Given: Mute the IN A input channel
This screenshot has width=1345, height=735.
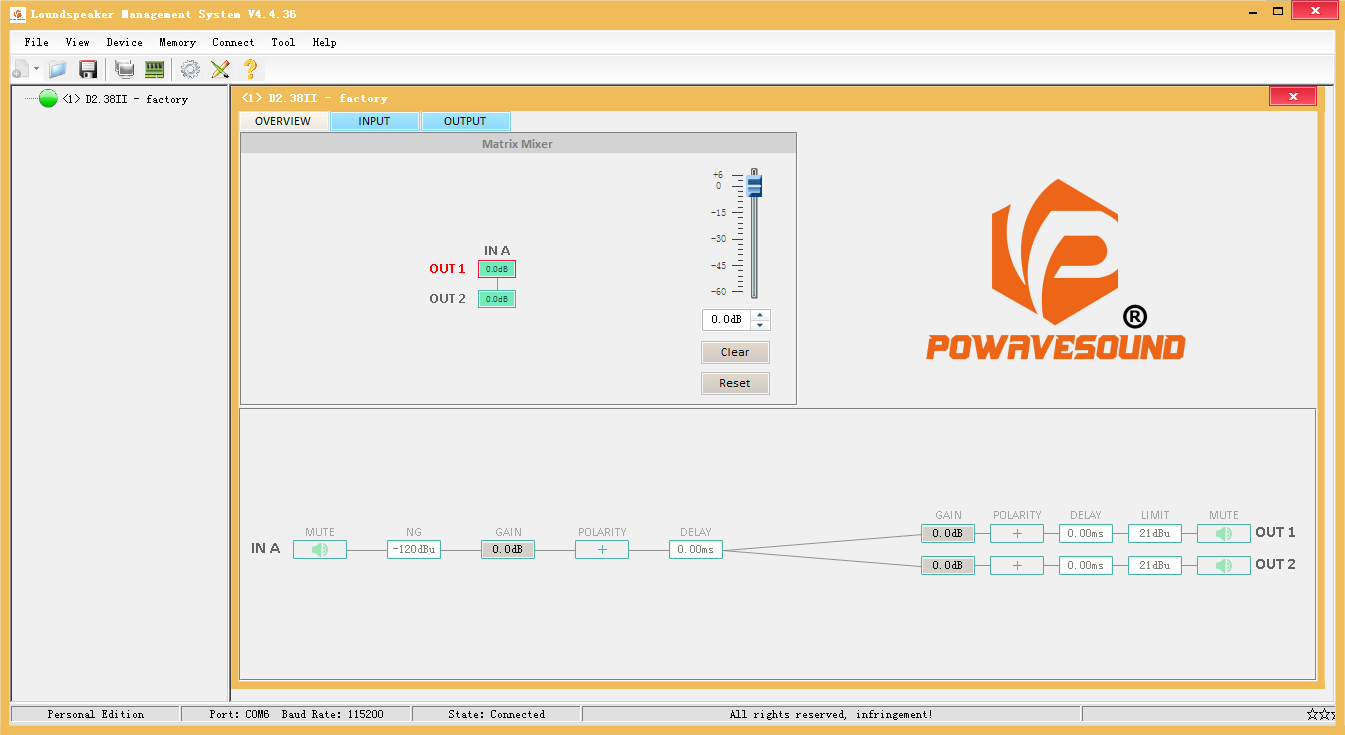Looking at the screenshot, I should (x=320, y=549).
